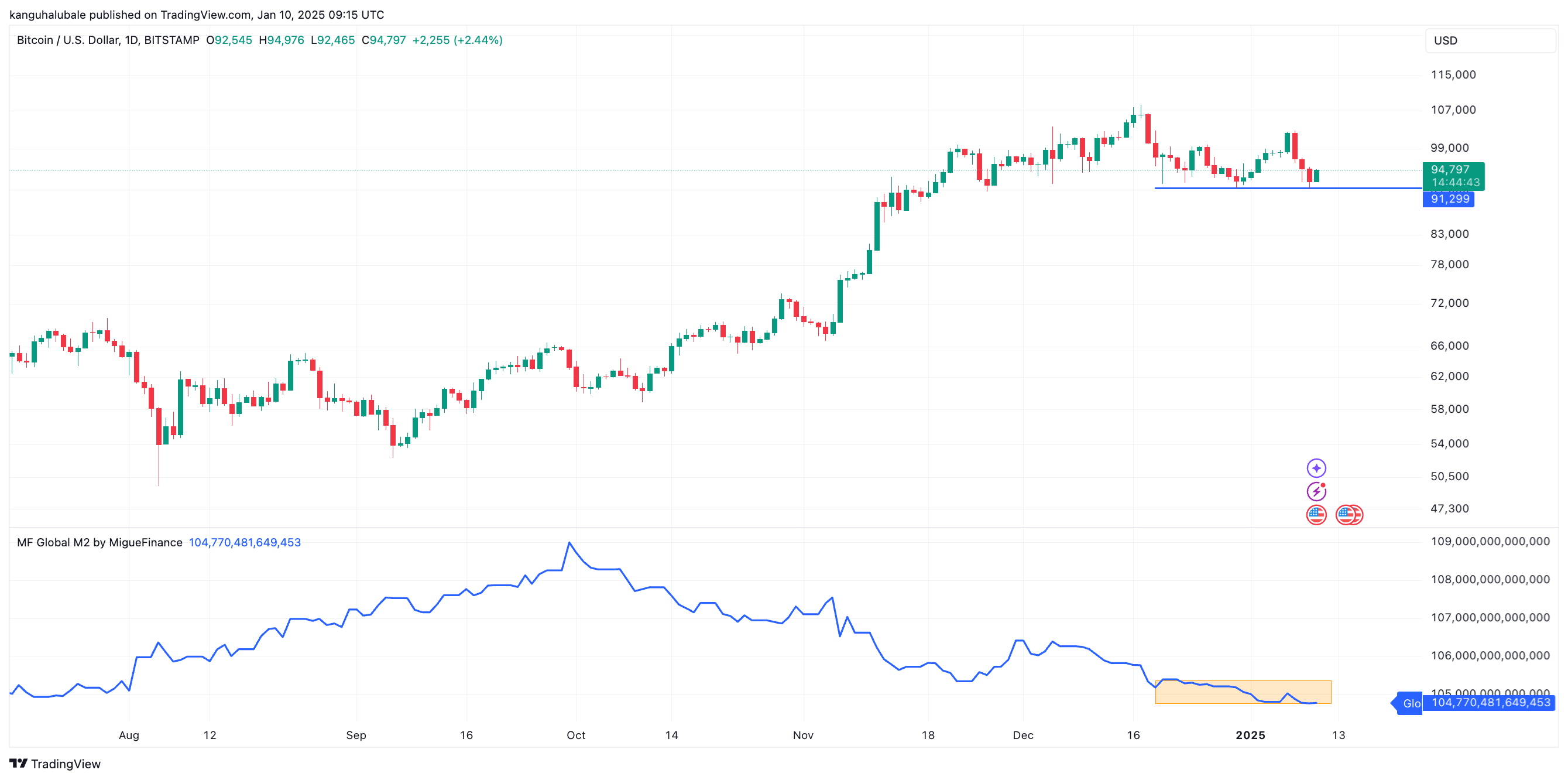1568x780 pixels.
Task: Click the 104,770,481,649,453 M2 value tag
Action: coord(1490,703)
